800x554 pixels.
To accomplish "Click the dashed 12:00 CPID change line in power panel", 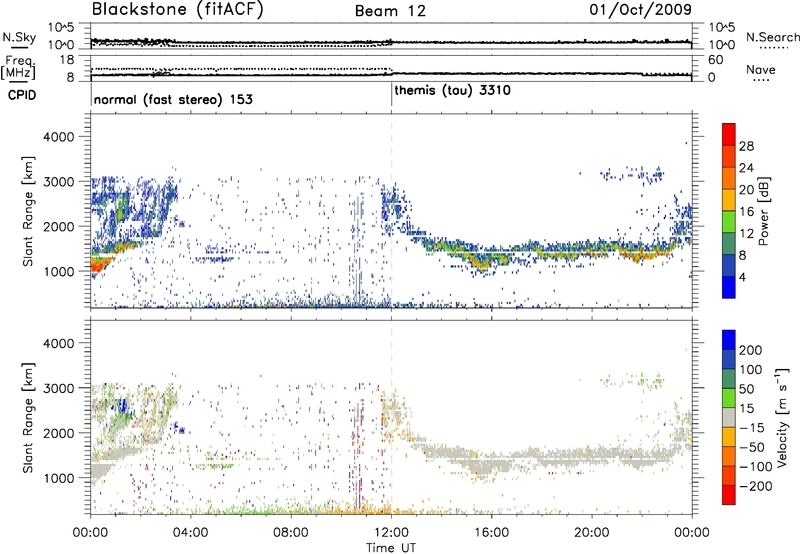I will [391, 211].
